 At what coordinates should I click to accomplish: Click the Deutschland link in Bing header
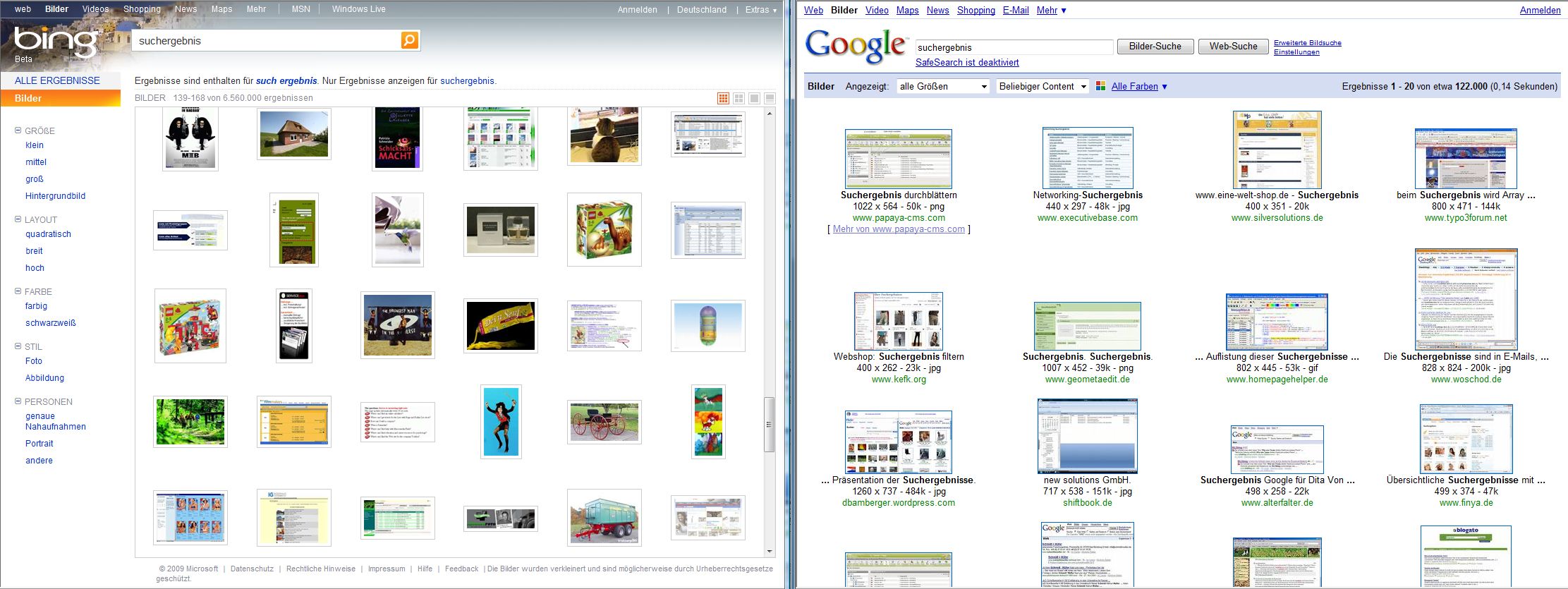pyautogui.click(x=701, y=10)
